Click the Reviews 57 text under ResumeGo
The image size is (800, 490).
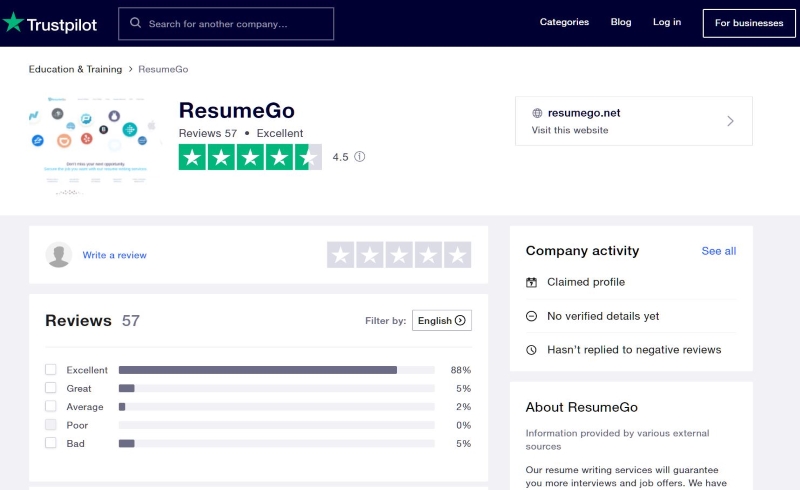[208, 133]
